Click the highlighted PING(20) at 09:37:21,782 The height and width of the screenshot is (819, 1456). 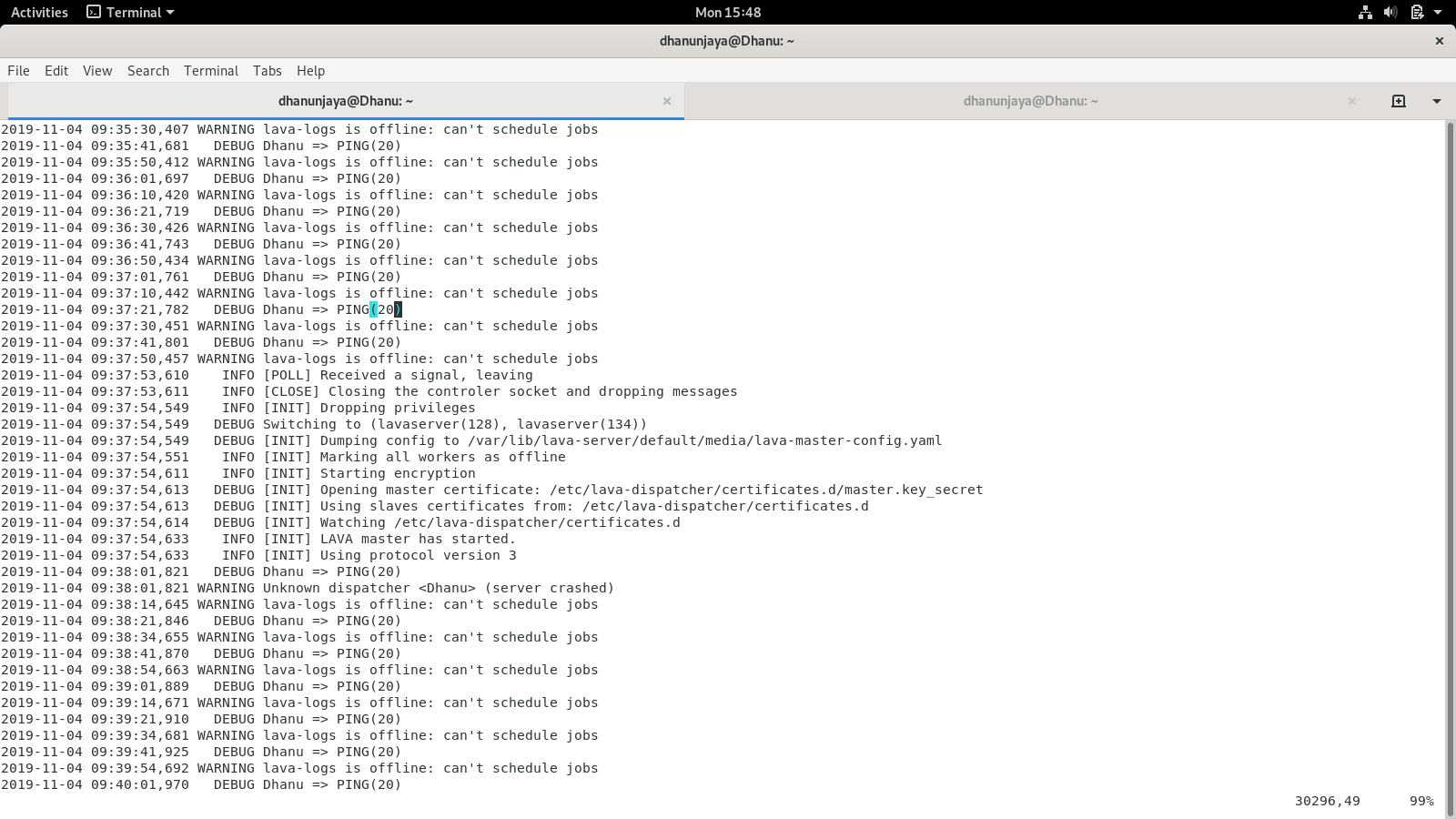tap(369, 309)
